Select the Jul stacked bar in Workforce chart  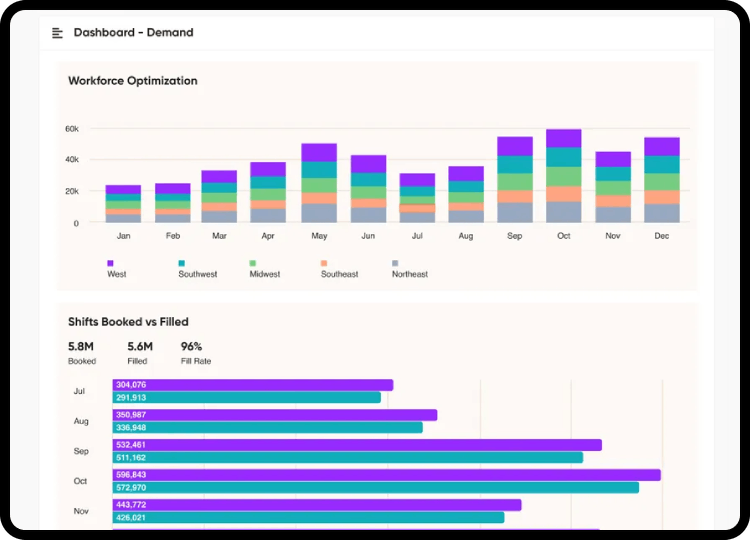pos(417,198)
